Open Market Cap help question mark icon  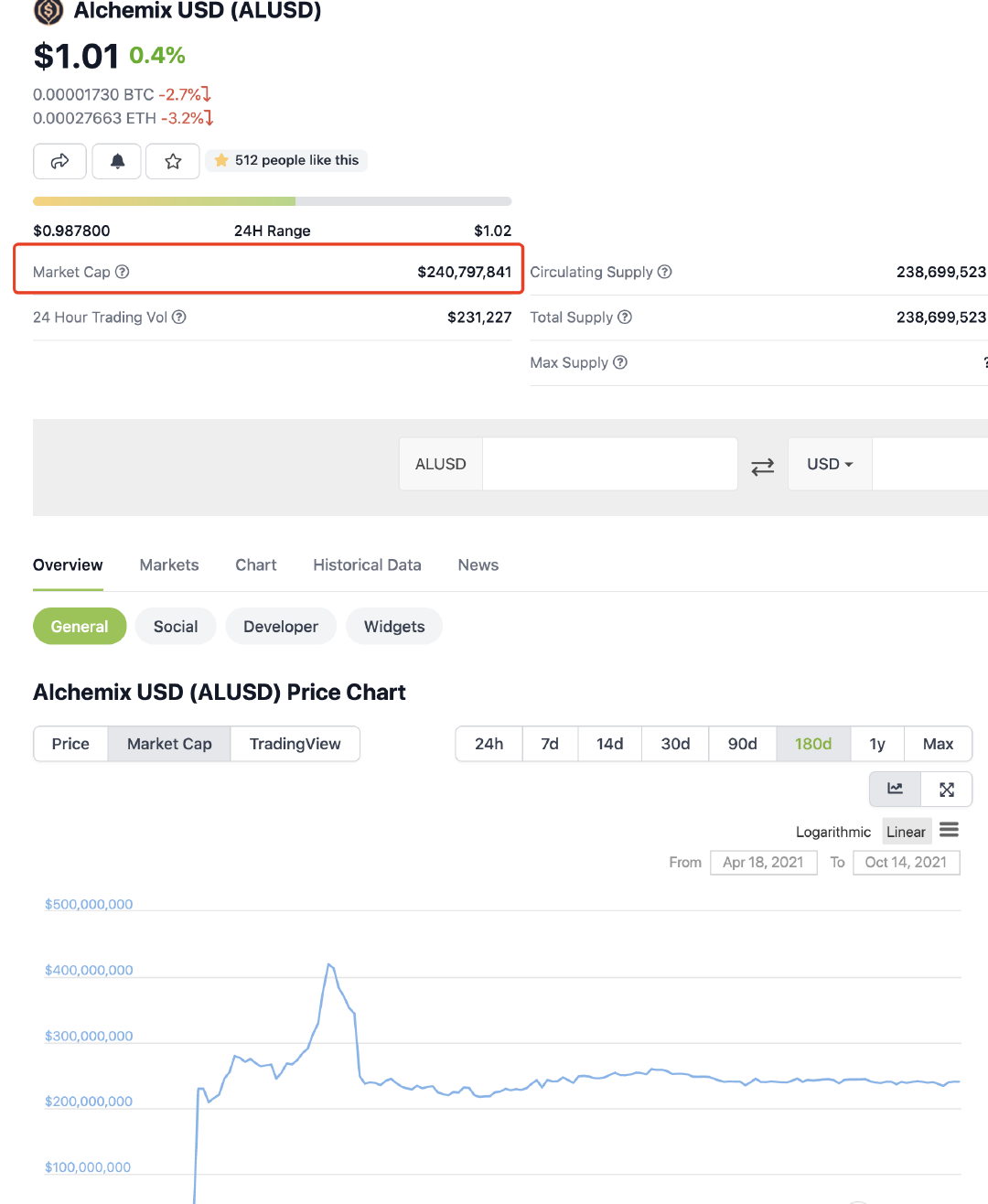coord(123,272)
